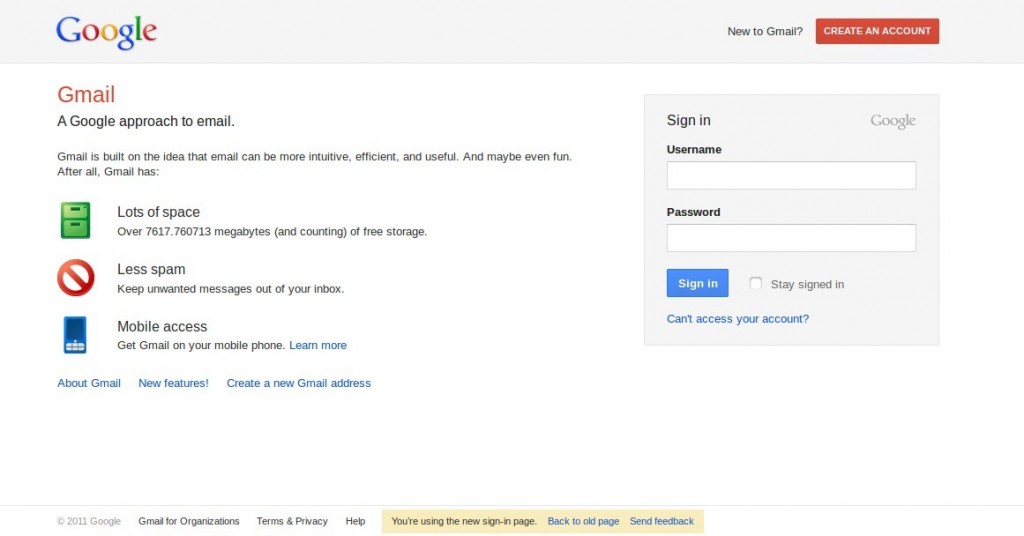Click A Google approach to email tagline

146,121
